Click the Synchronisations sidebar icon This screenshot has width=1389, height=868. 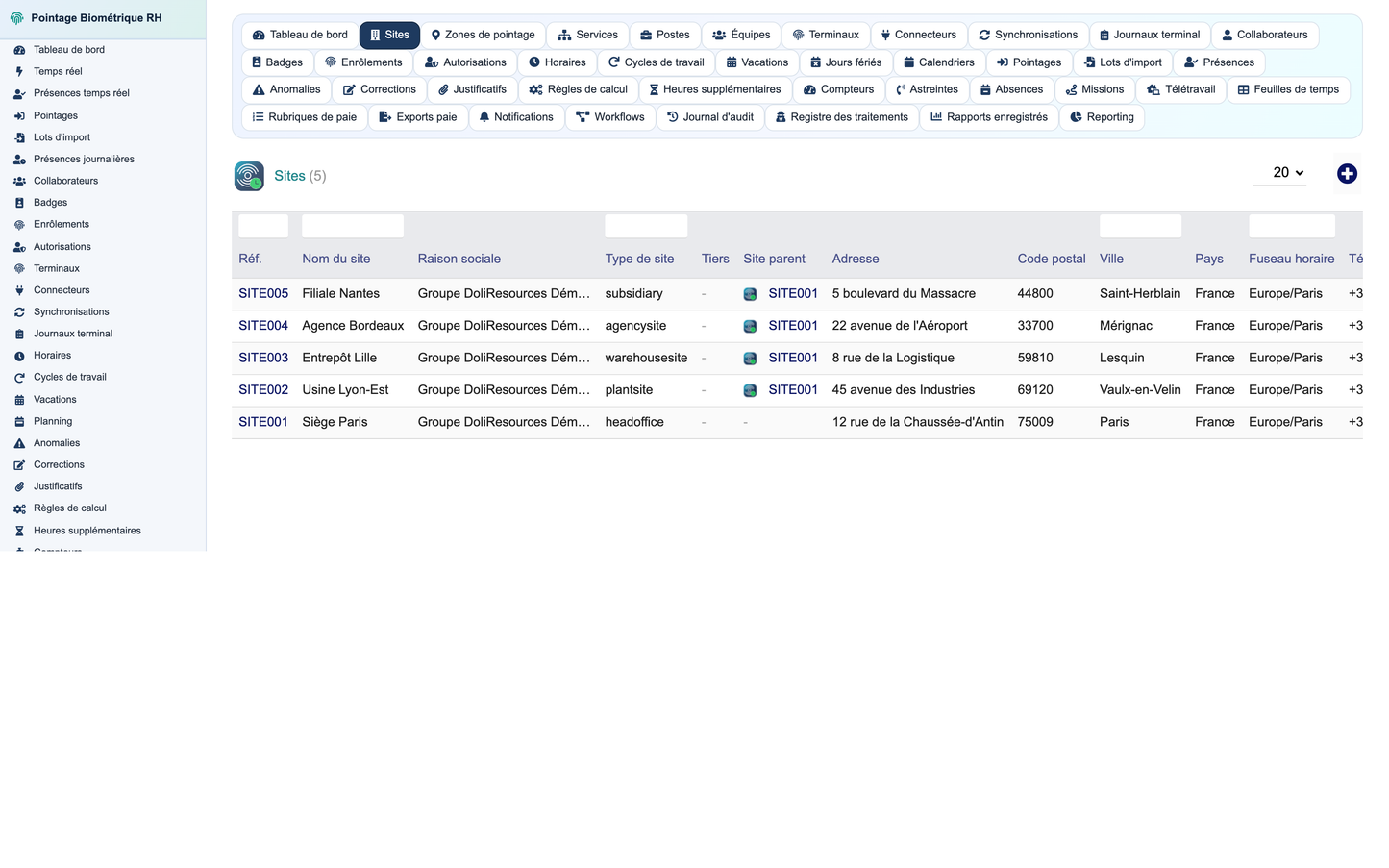click(x=19, y=312)
